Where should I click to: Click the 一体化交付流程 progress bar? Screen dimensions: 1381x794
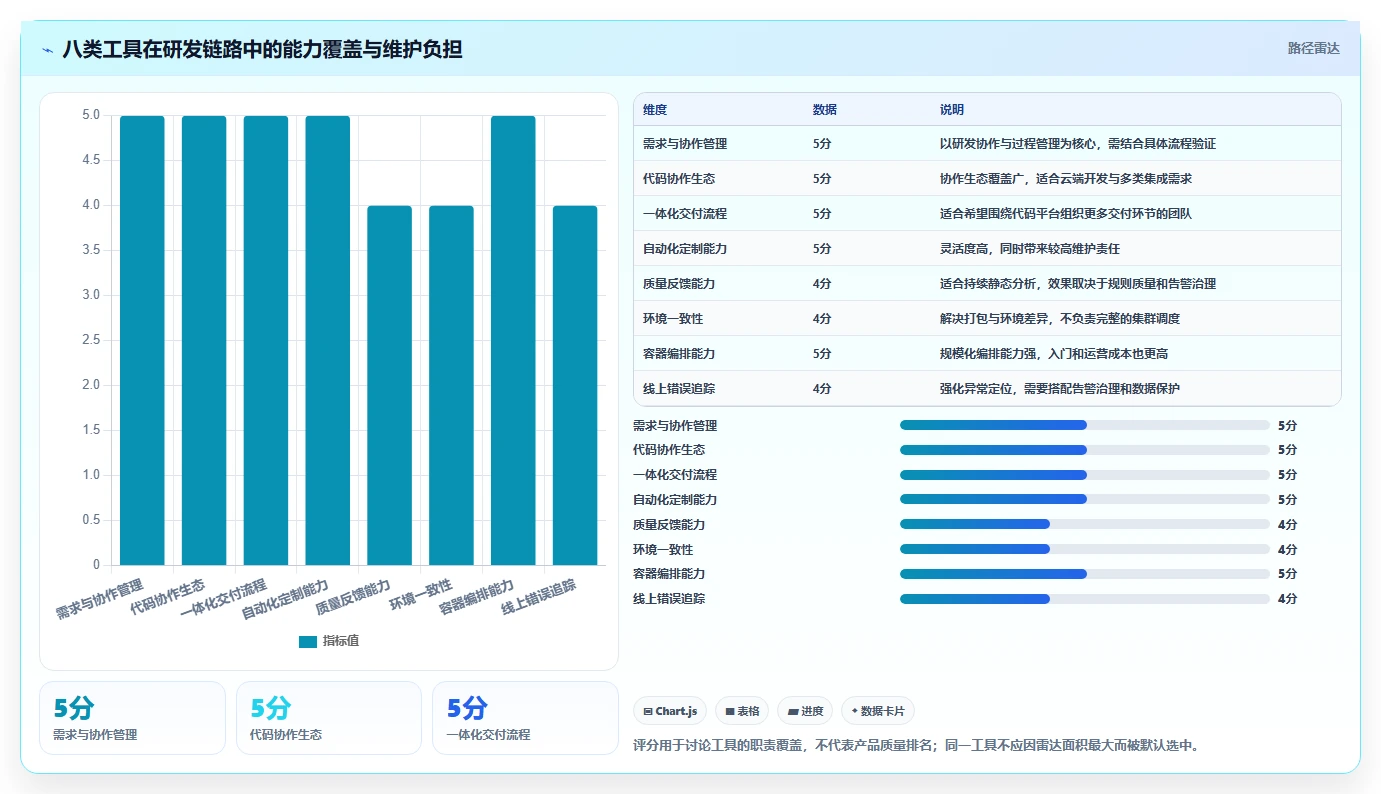(1085, 475)
